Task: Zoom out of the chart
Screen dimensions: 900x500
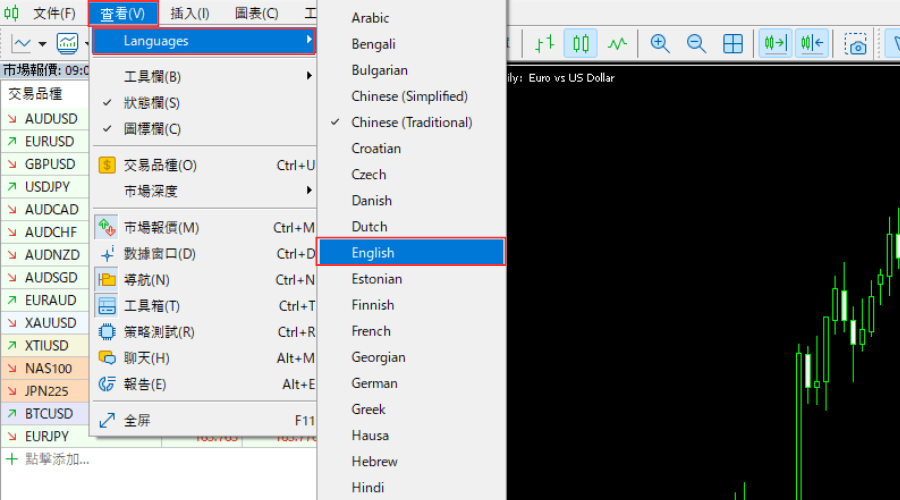Action: [x=696, y=44]
